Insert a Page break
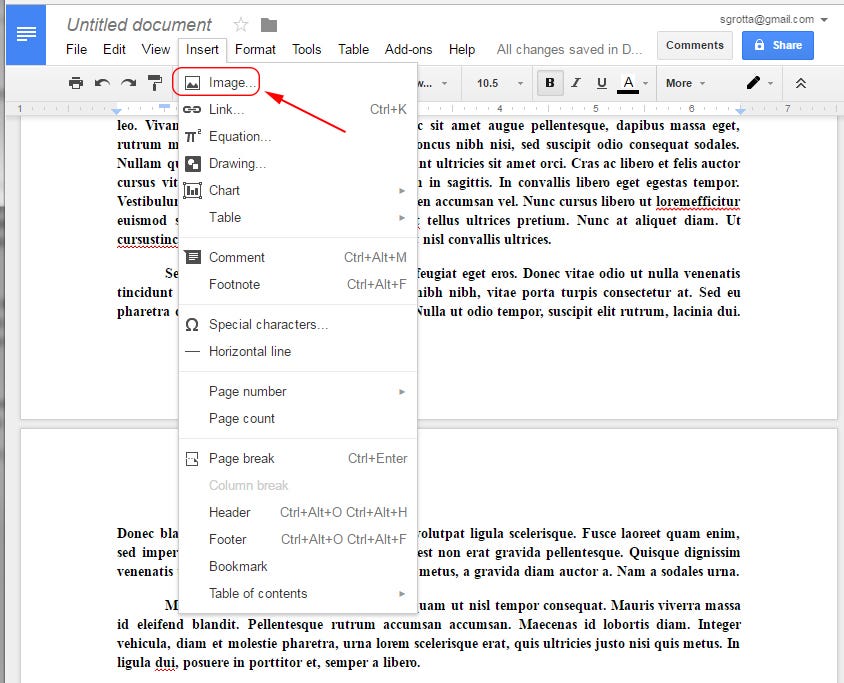The image size is (844, 683). click(x=298, y=458)
